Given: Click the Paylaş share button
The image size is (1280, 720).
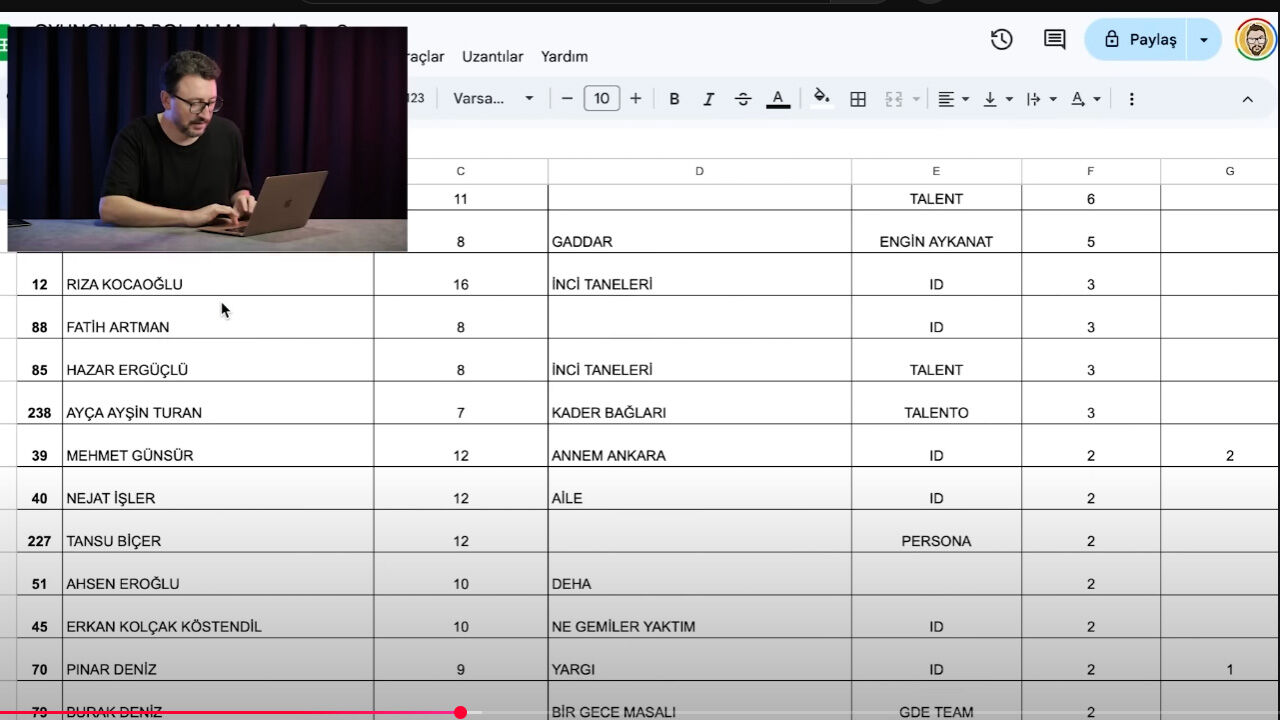Looking at the screenshot, I should 1140,40.
